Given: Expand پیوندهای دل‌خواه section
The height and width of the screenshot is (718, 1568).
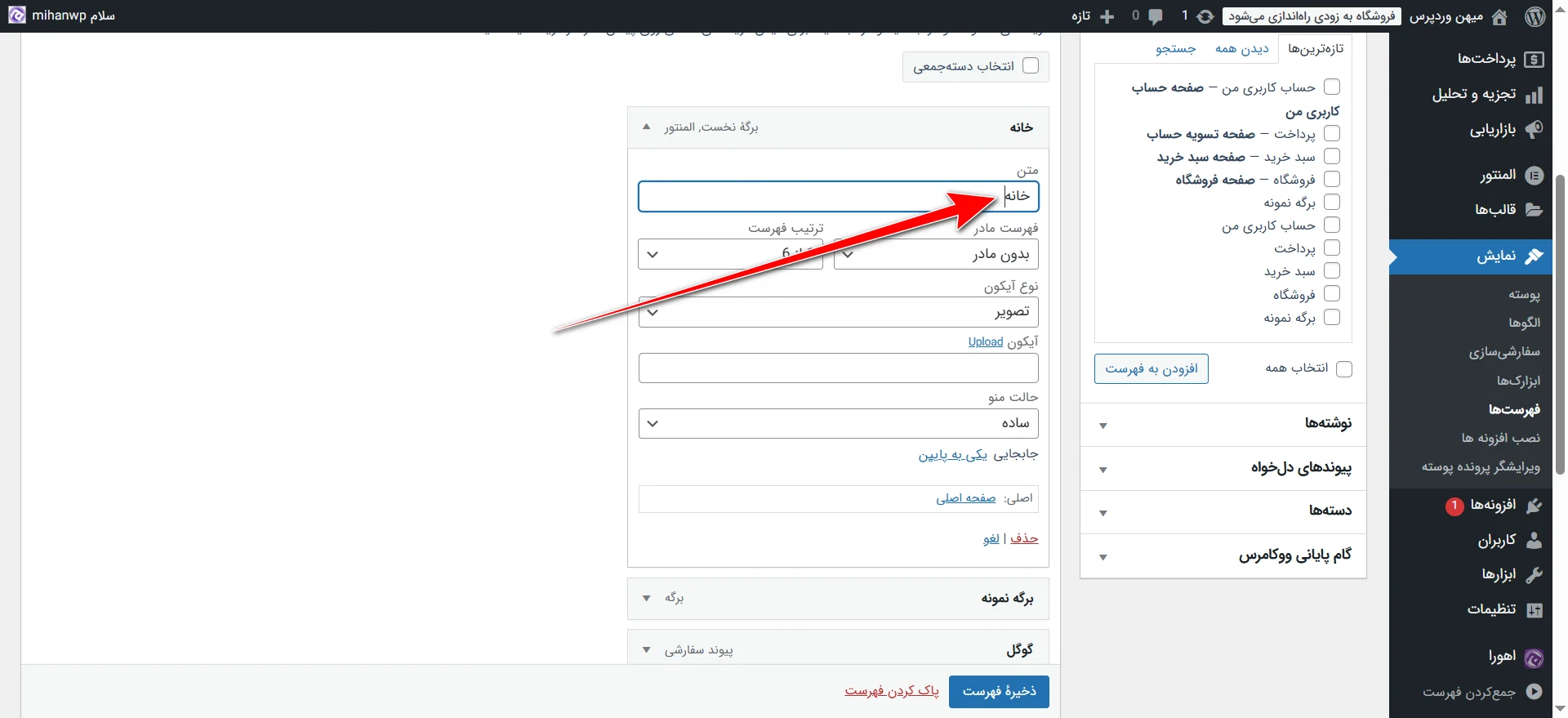Looking at the screenshot, I should coord(1223,468).
